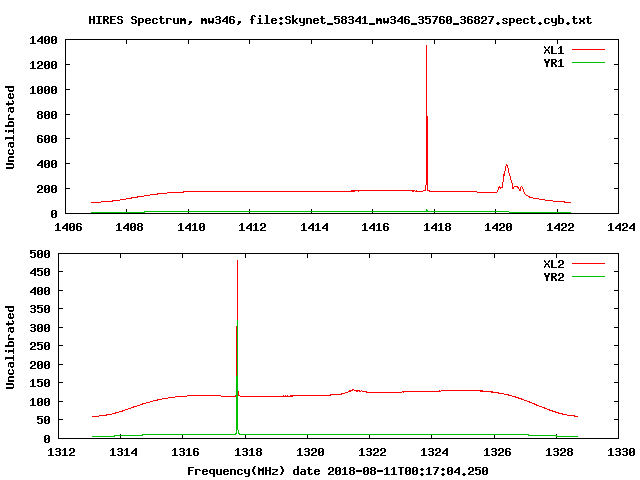Viewport: 640px width, 480px height.
Task: Click the 1422 x-axis tick label
Action: point(560,227)
